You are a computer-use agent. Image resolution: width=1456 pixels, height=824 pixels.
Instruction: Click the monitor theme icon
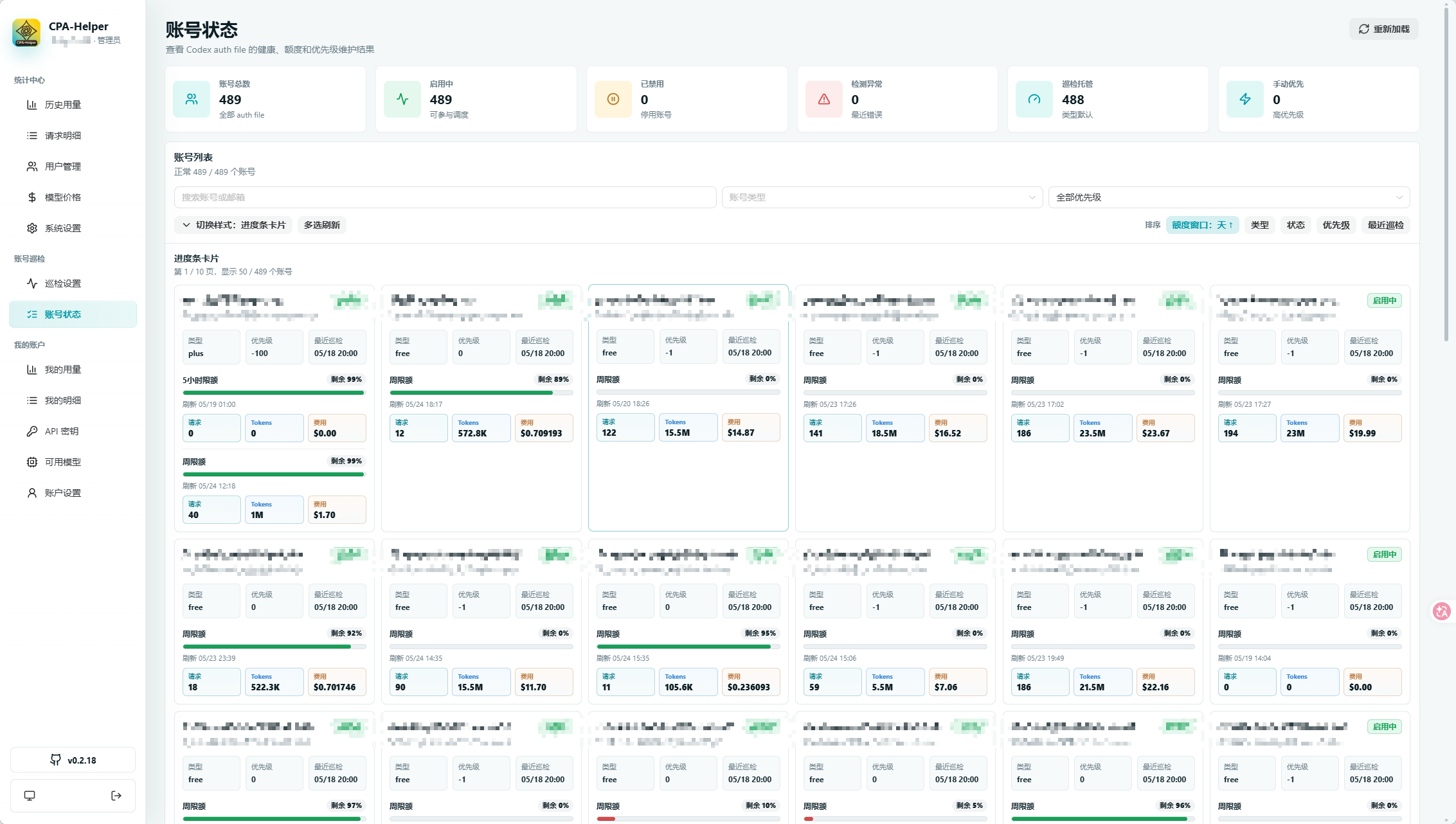click(30, 796)
